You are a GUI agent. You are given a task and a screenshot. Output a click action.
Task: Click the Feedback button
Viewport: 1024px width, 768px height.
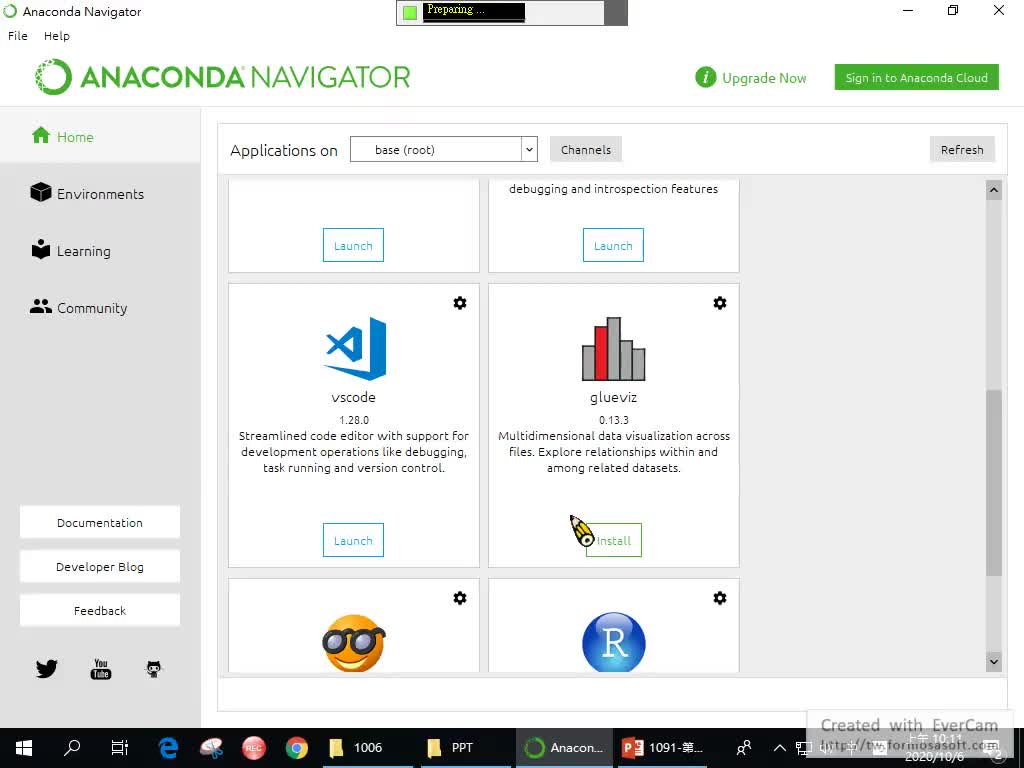coord(100,611)
